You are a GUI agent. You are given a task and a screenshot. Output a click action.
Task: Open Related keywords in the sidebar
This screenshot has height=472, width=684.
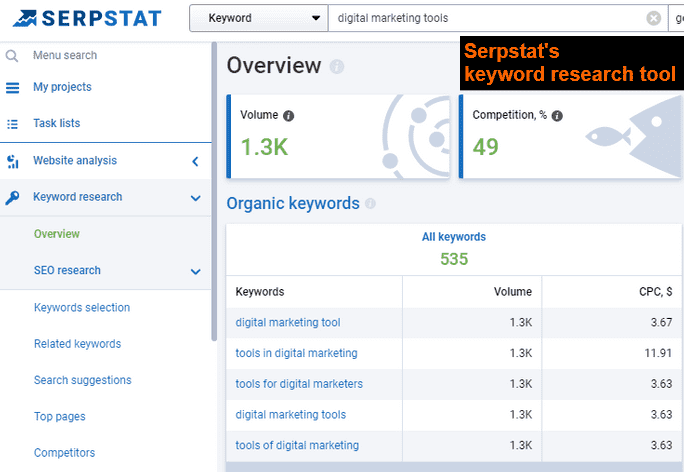tap(77, 344)
